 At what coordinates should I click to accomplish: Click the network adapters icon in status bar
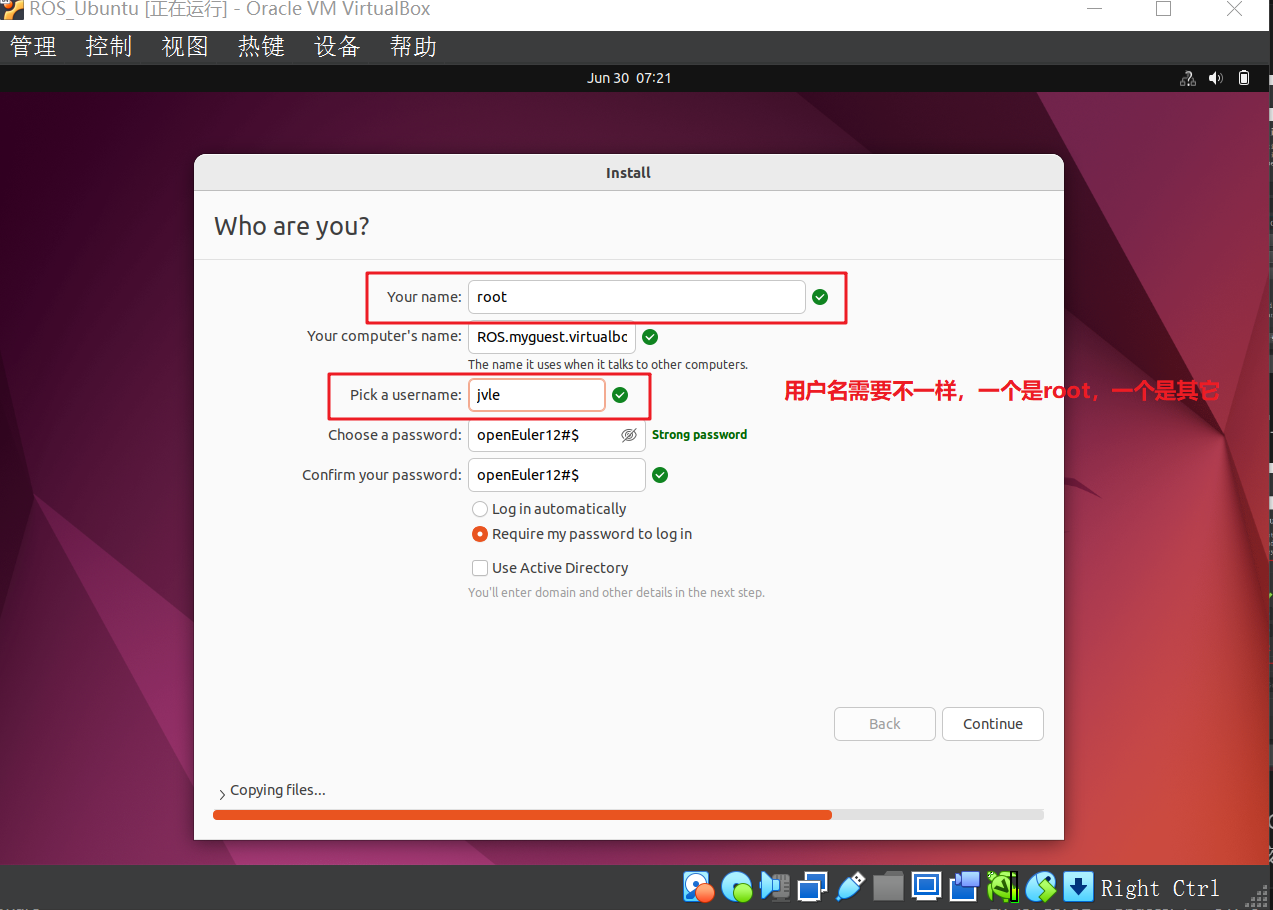coord(812,886)
